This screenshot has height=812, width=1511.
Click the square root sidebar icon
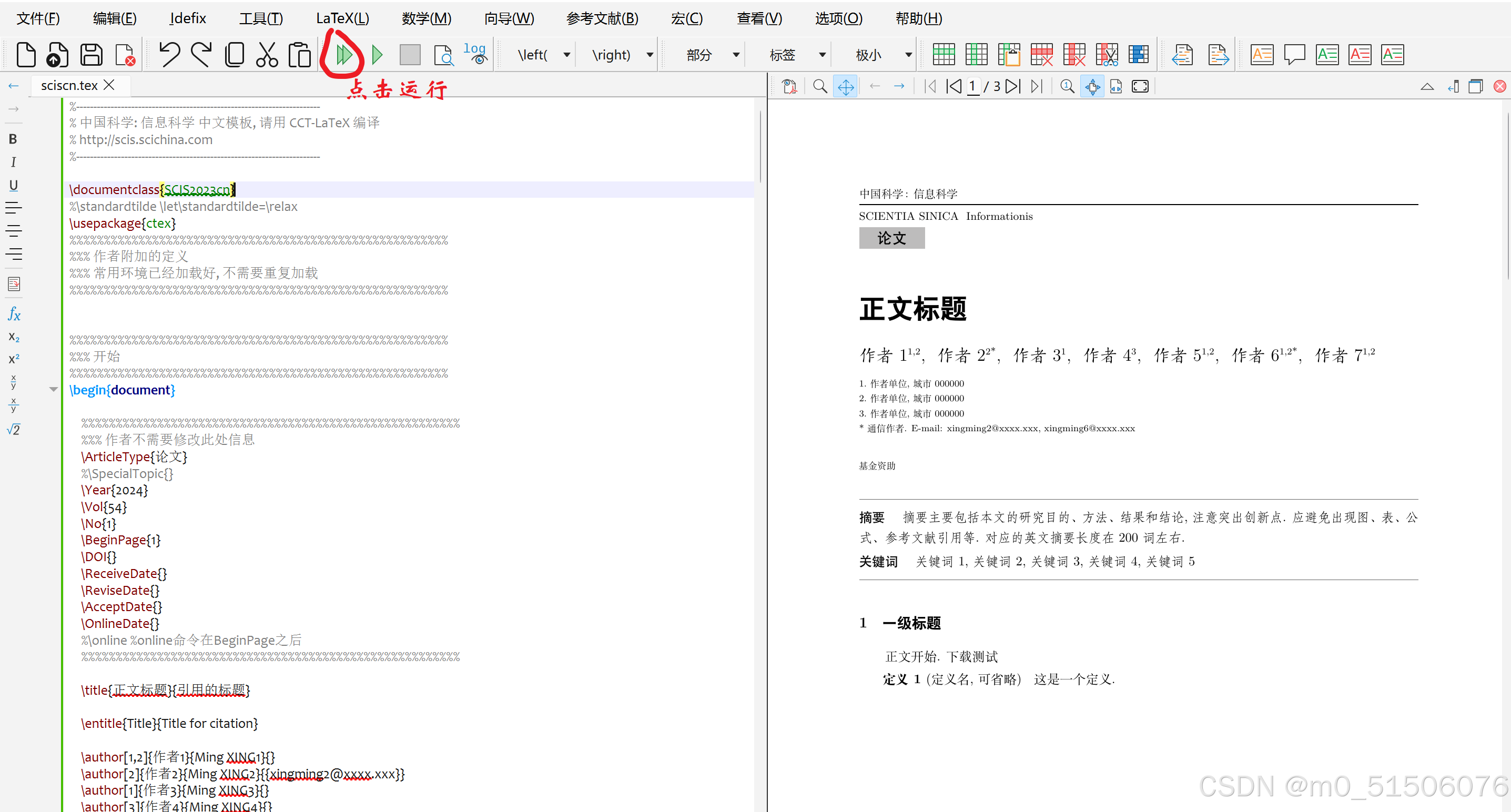pos(14,430)
